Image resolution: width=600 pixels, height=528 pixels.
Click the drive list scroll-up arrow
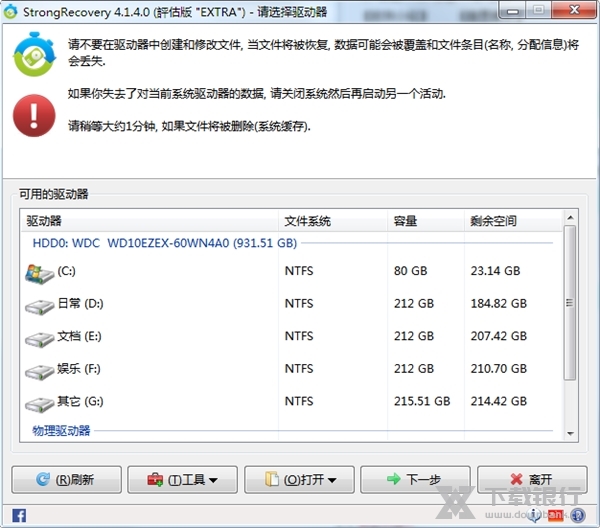pos(570,218)
